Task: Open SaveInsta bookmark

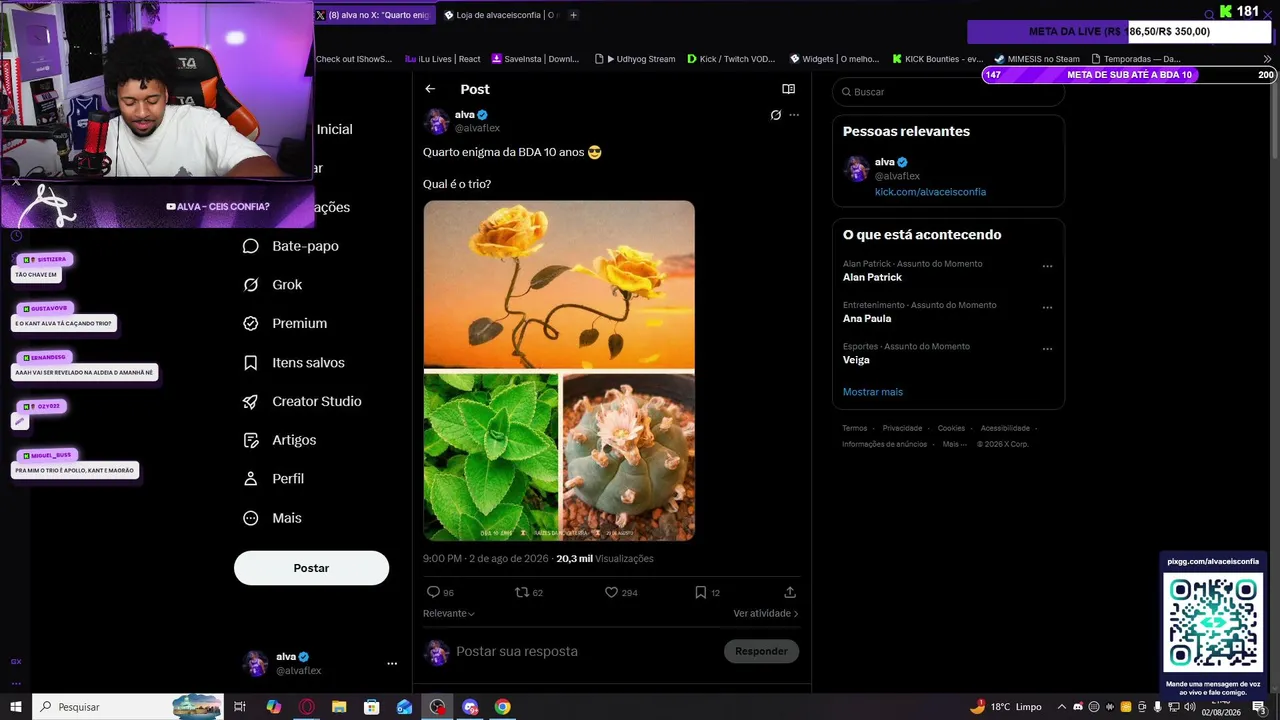Action: [x=535, y=59]
